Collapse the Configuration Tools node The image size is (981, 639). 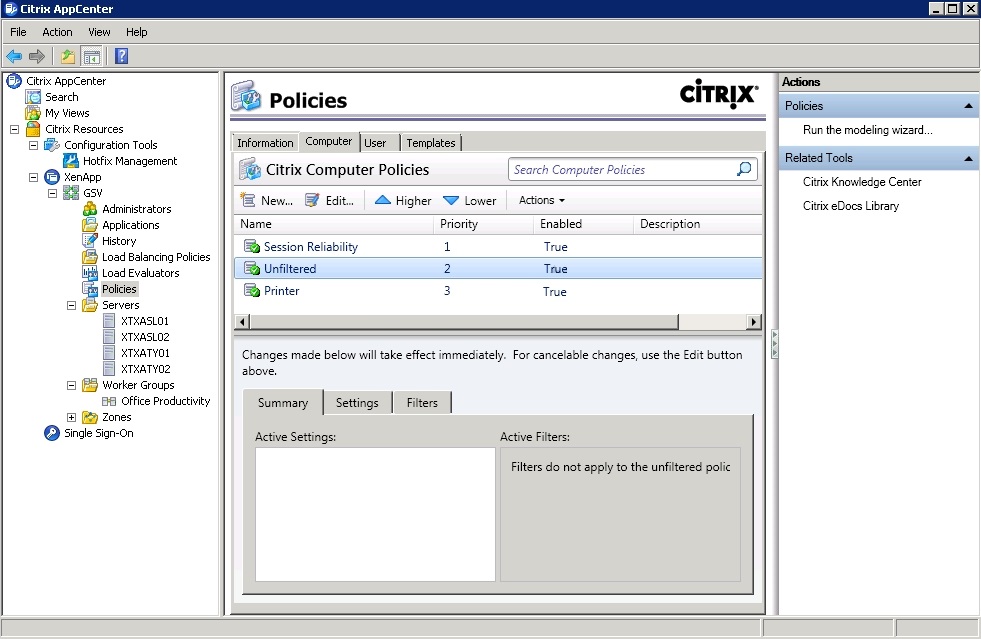[x=34, y=145]
